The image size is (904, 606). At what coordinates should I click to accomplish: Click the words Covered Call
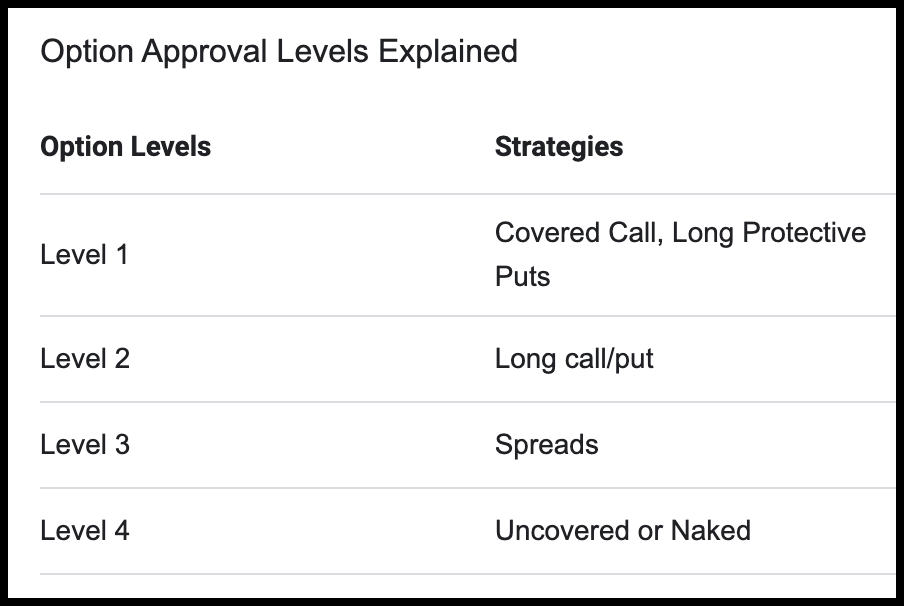(579, 233)
